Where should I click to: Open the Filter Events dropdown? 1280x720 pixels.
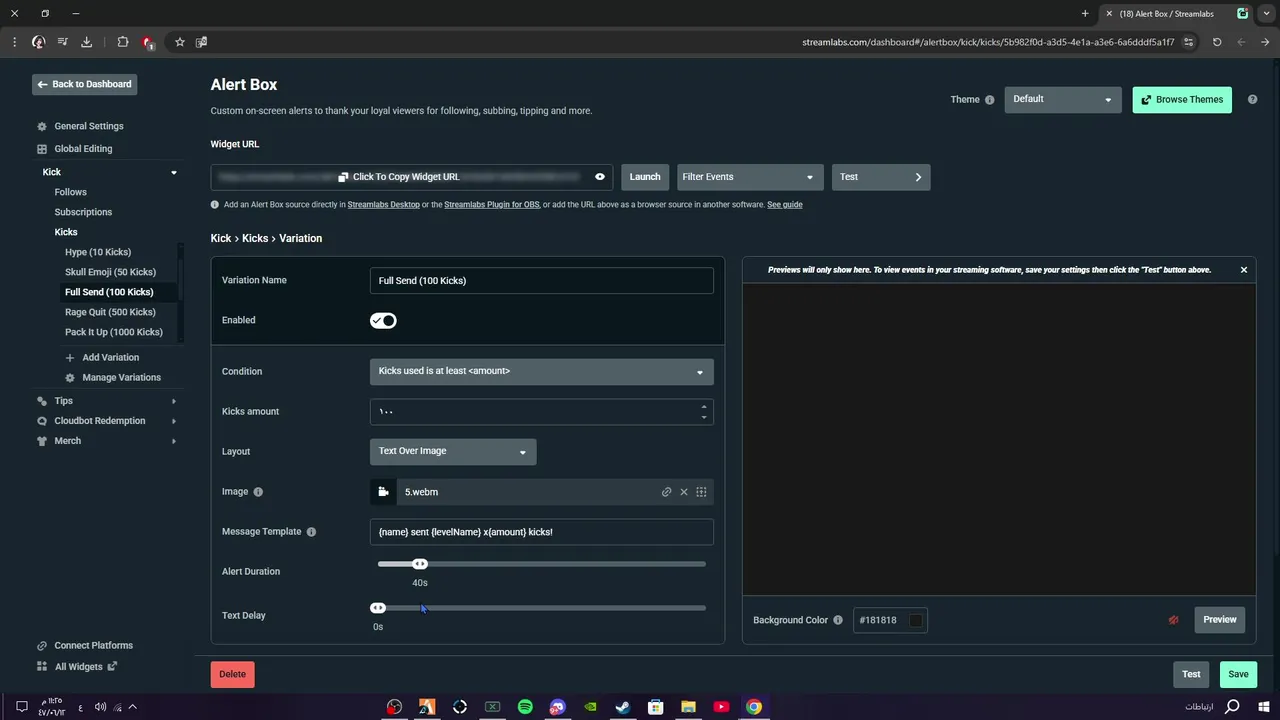point(750,177)
